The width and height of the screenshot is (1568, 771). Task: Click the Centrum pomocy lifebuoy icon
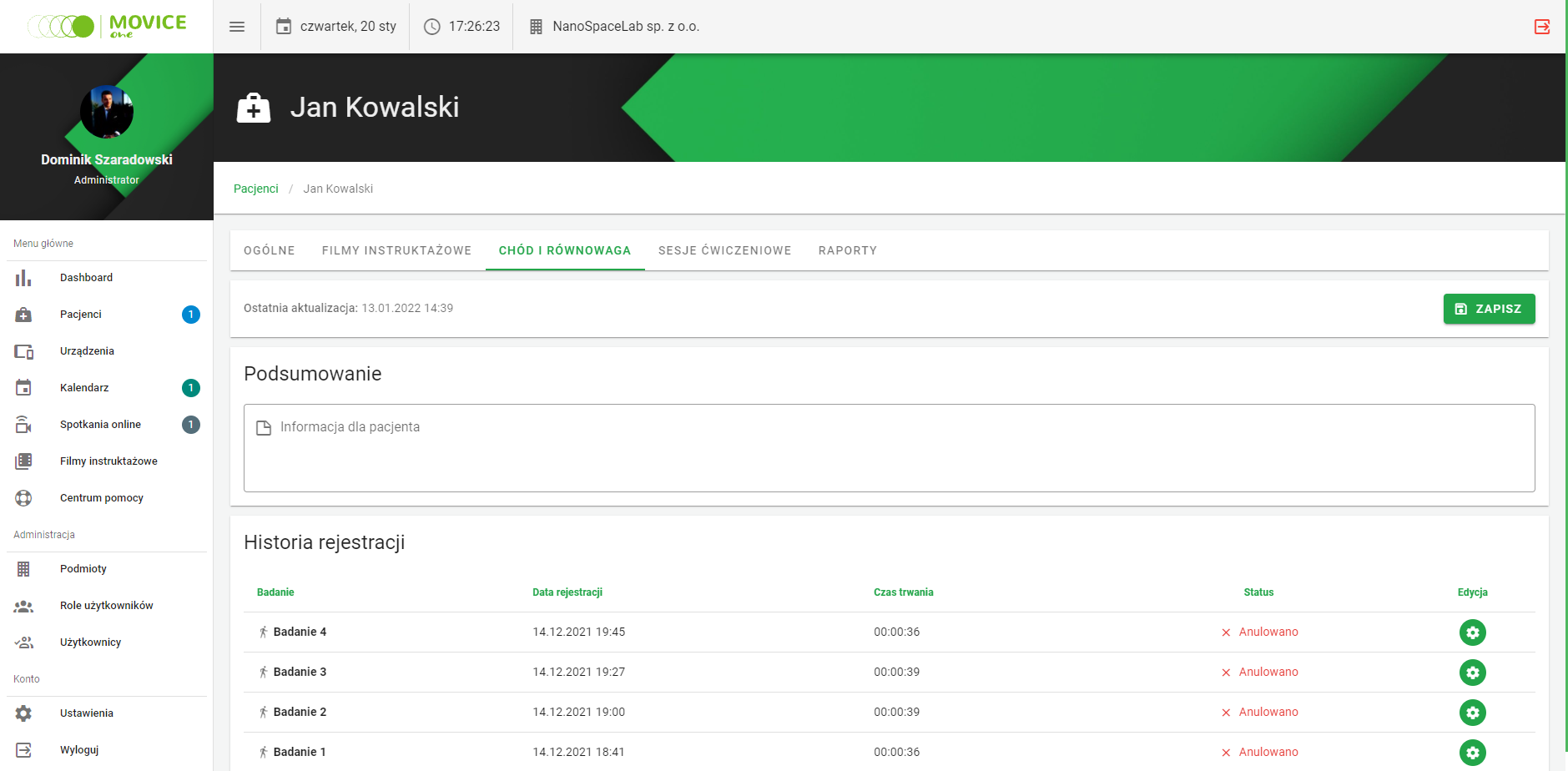coord(23,498)
